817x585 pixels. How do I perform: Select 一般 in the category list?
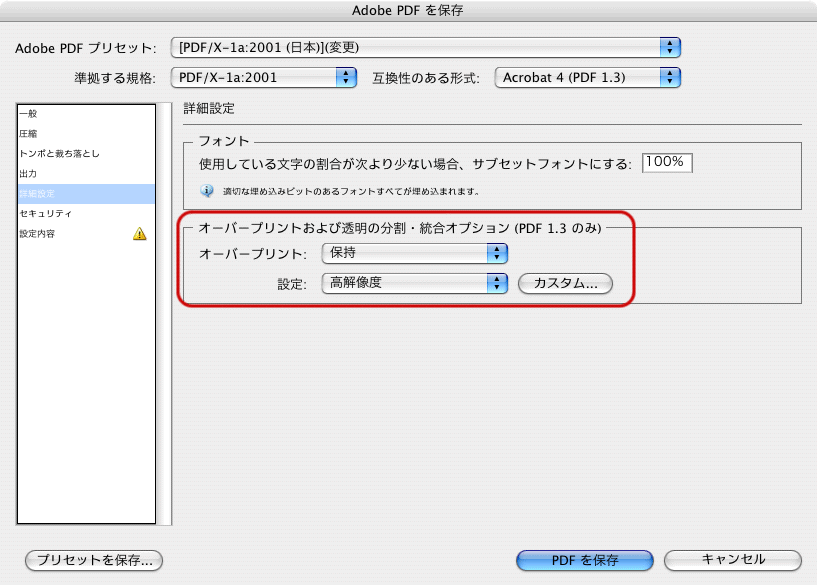(x=86, y=114)
